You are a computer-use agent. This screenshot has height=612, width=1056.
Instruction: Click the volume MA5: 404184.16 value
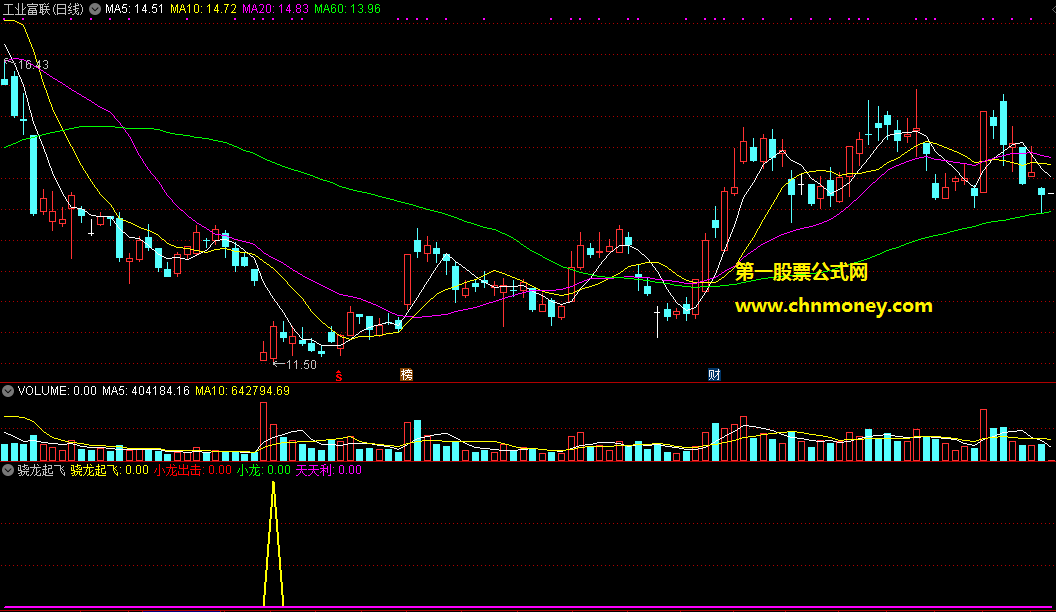pyautogui.click(x=146, y=391)
